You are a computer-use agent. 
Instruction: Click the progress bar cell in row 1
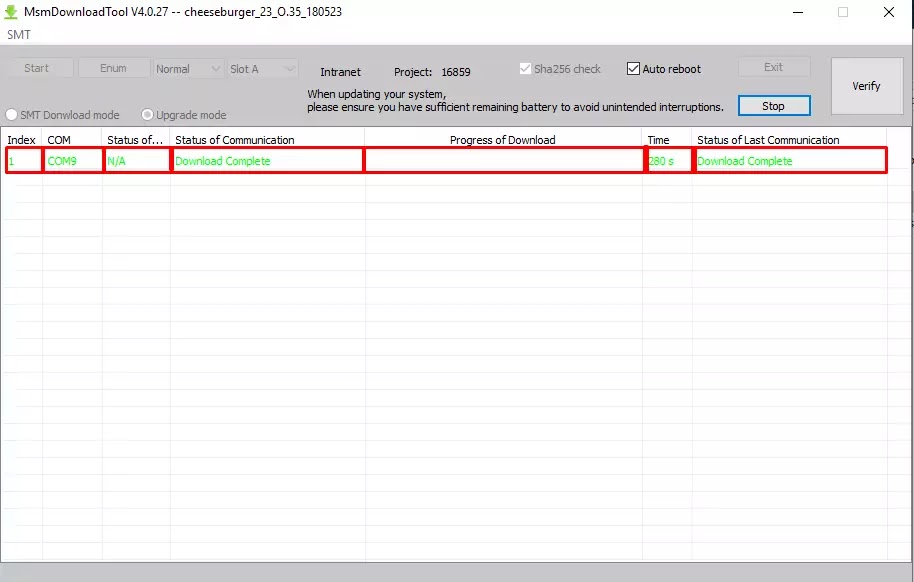click(504, 161)
